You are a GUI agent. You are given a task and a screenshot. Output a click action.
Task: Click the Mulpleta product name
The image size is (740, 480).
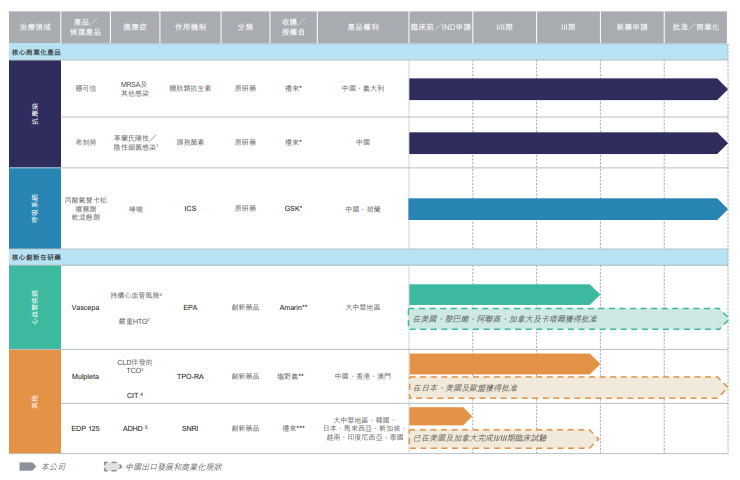tap(86, 377)
